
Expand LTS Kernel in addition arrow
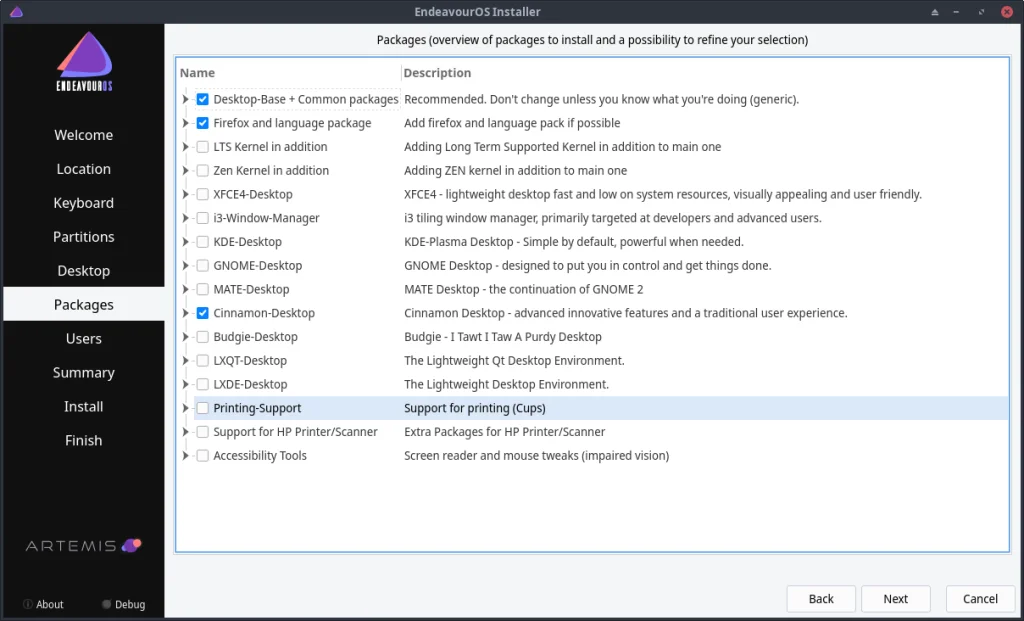pyautogui.click(x=185, y=147)
